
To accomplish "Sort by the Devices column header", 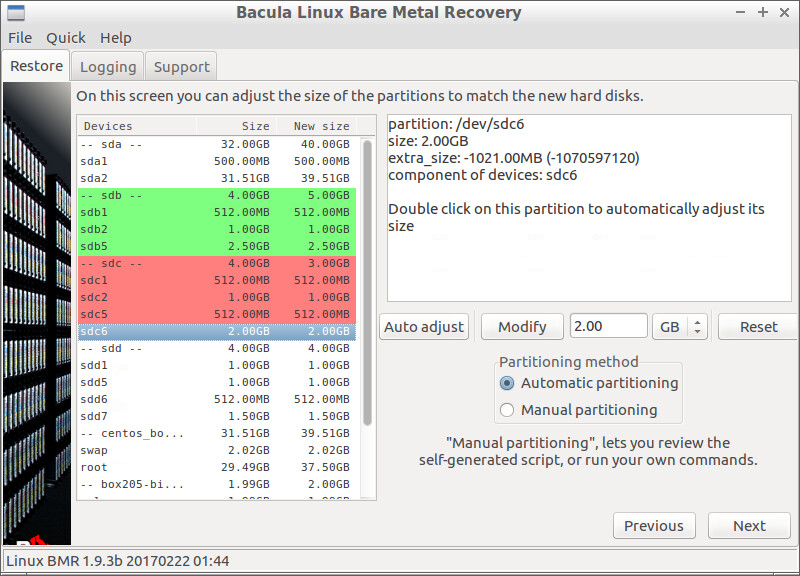I will pos(137,126).
